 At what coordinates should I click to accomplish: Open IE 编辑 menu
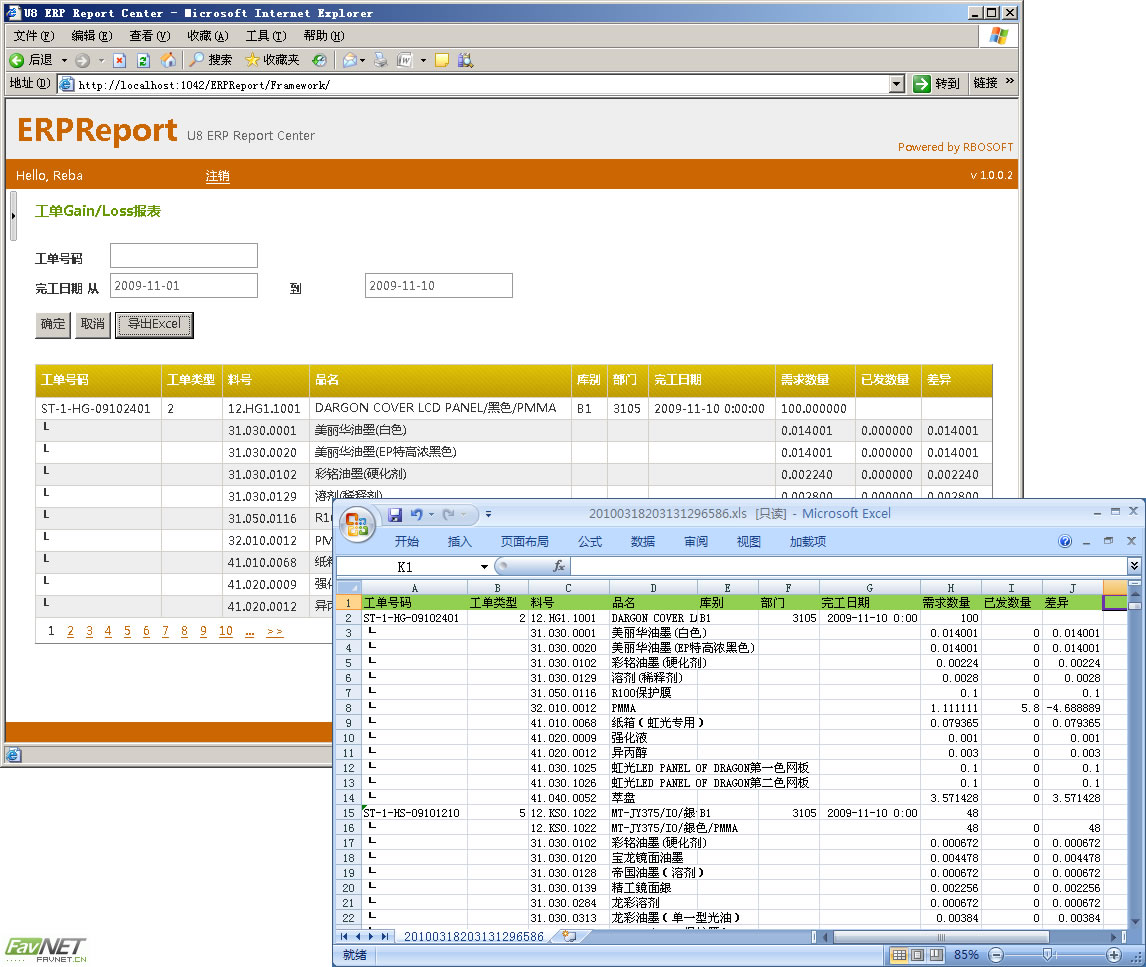tap(91, 36)
